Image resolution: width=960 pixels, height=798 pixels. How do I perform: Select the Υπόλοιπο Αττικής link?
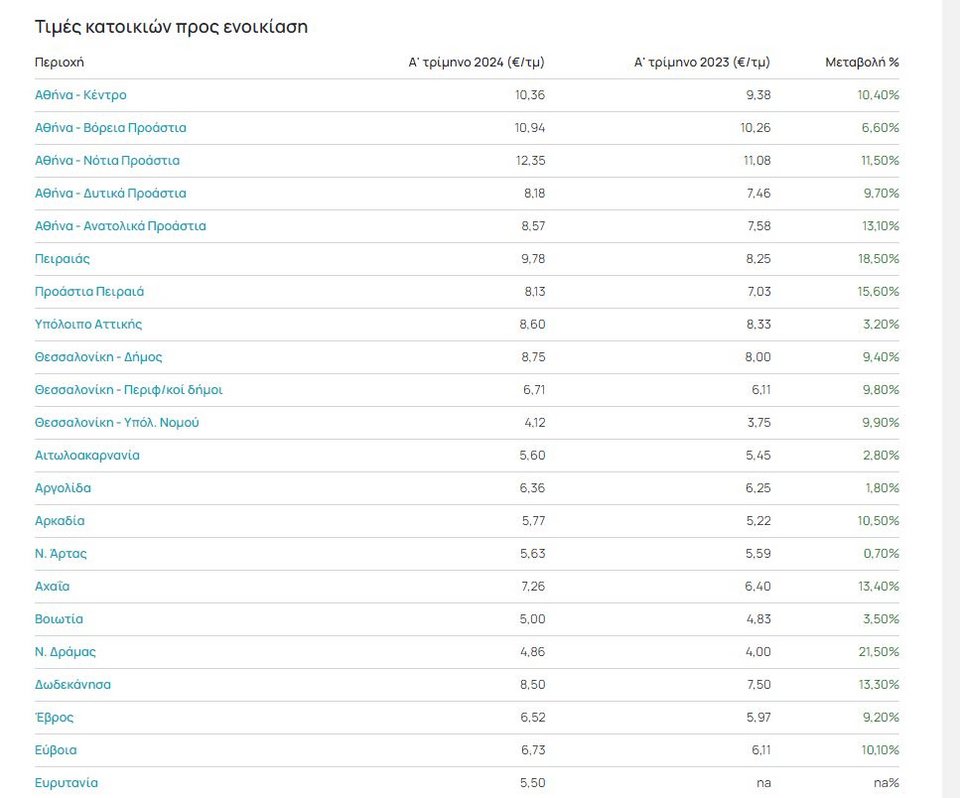88,324
